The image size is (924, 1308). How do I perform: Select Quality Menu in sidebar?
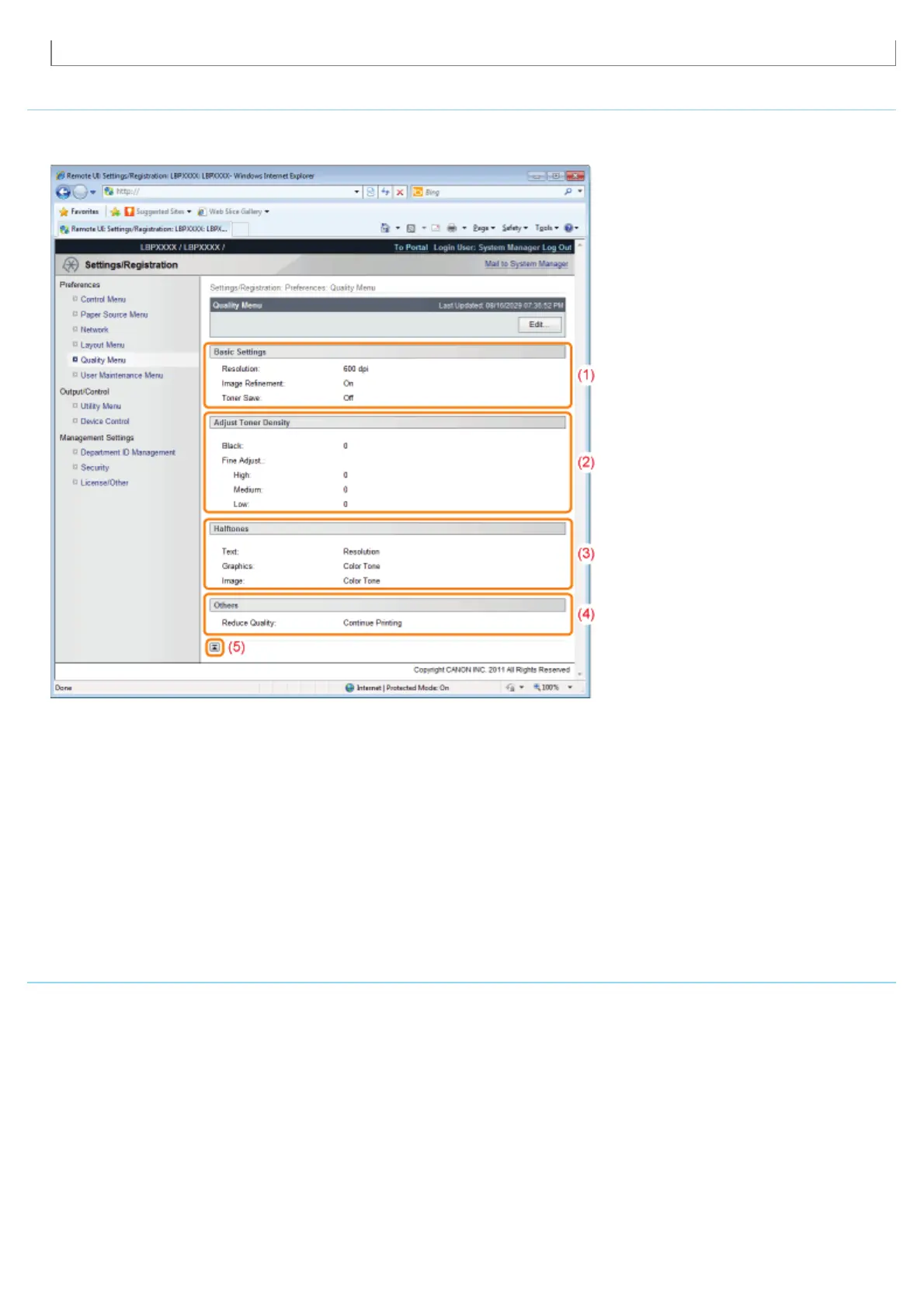[x=103, y=360]
